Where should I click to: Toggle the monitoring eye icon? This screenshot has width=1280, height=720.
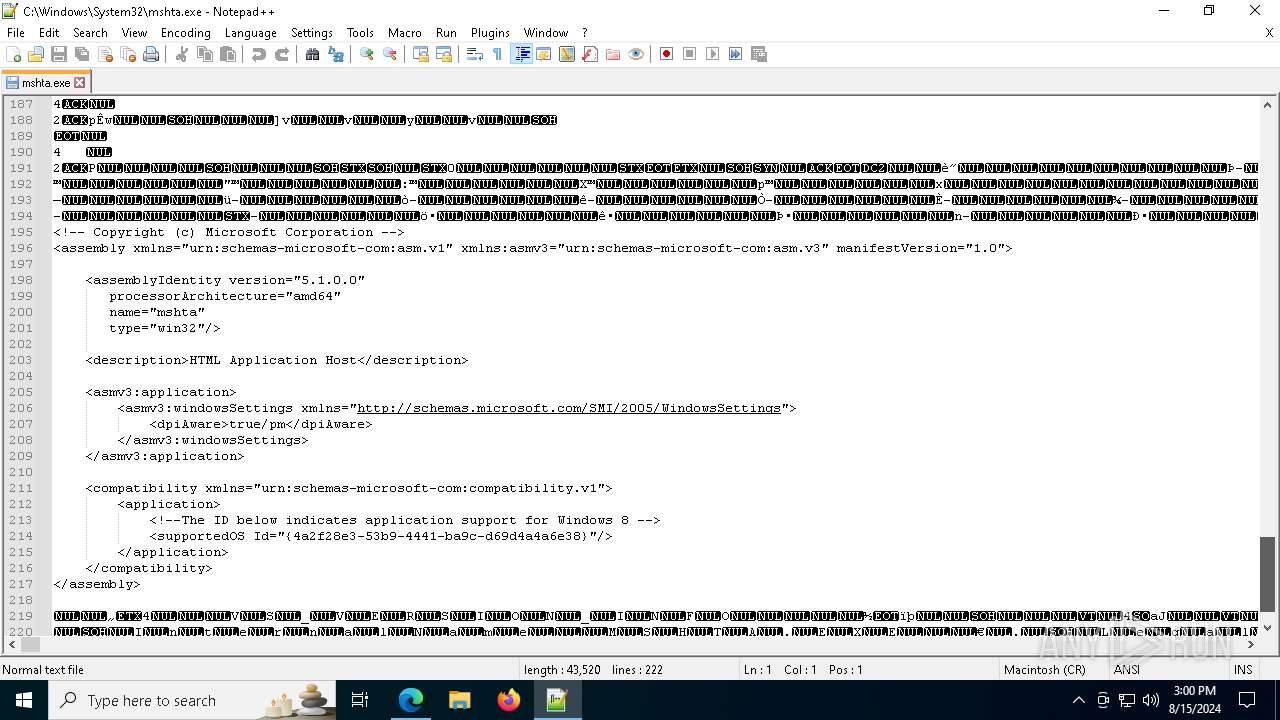[636, 54]
